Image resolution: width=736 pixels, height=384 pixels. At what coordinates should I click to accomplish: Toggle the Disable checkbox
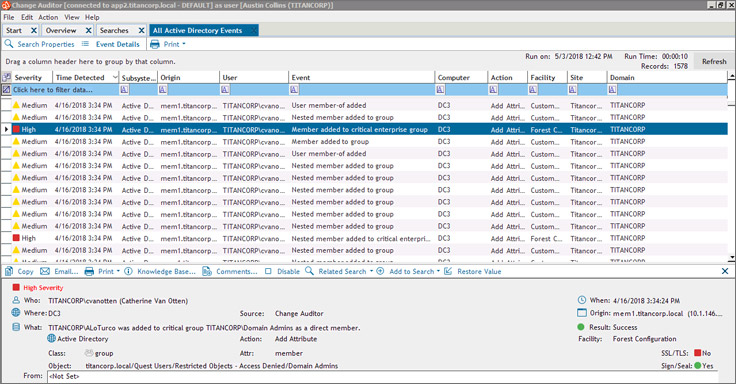268,271
